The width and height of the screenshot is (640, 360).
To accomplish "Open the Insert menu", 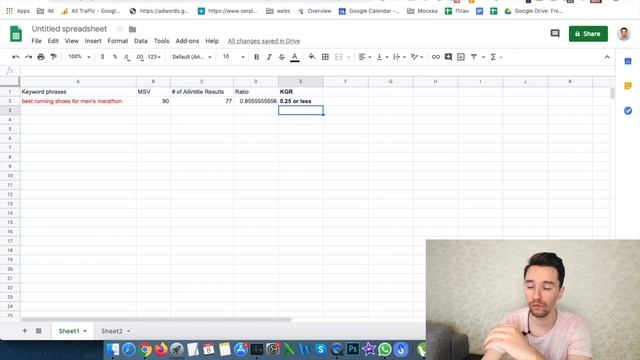I will [x=93, y=41].
